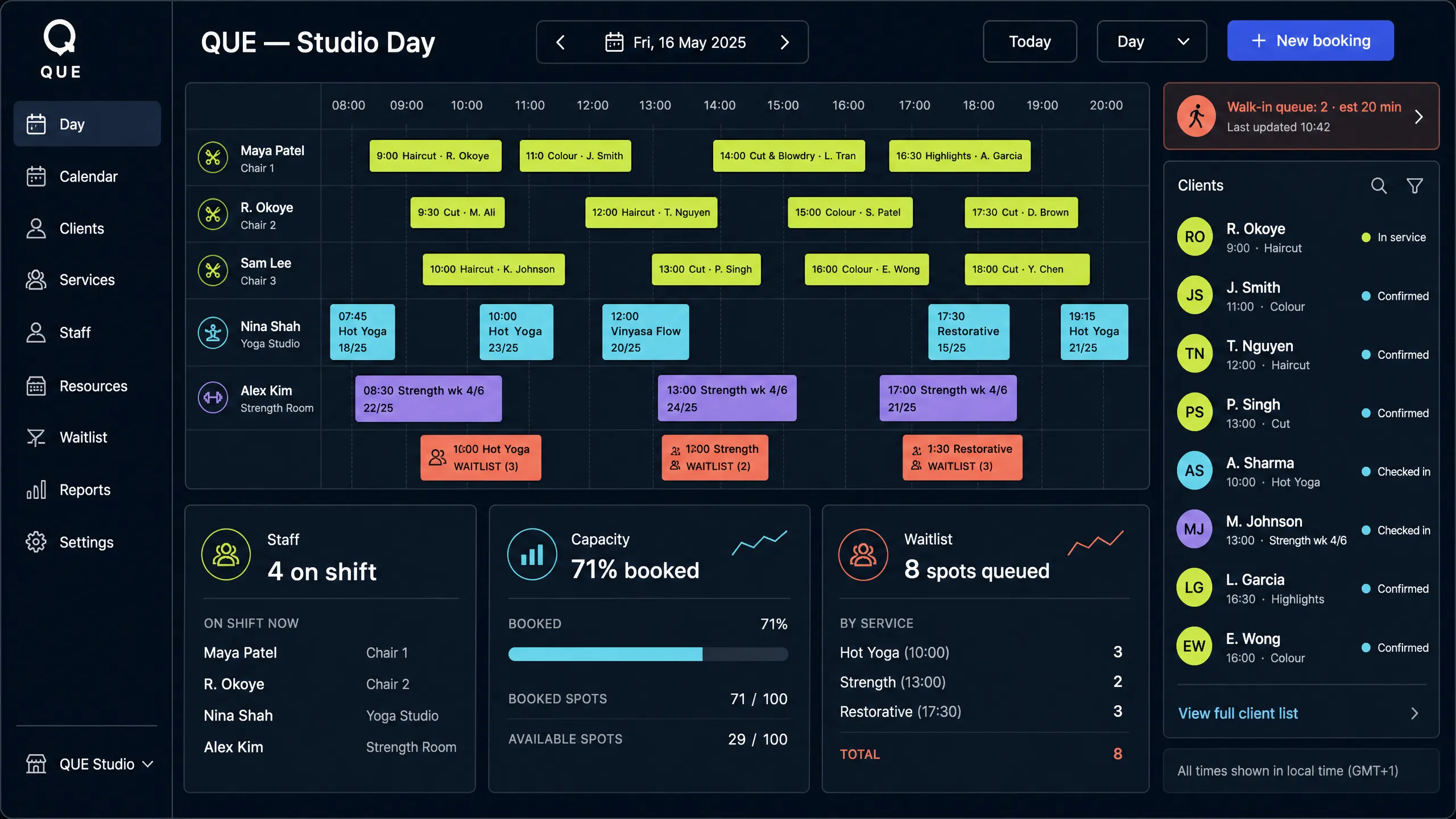Click the MJ avatar for M. Johnson
Image resolution: width=1456 pixels, height=819 pixels.
point(1194,530)
